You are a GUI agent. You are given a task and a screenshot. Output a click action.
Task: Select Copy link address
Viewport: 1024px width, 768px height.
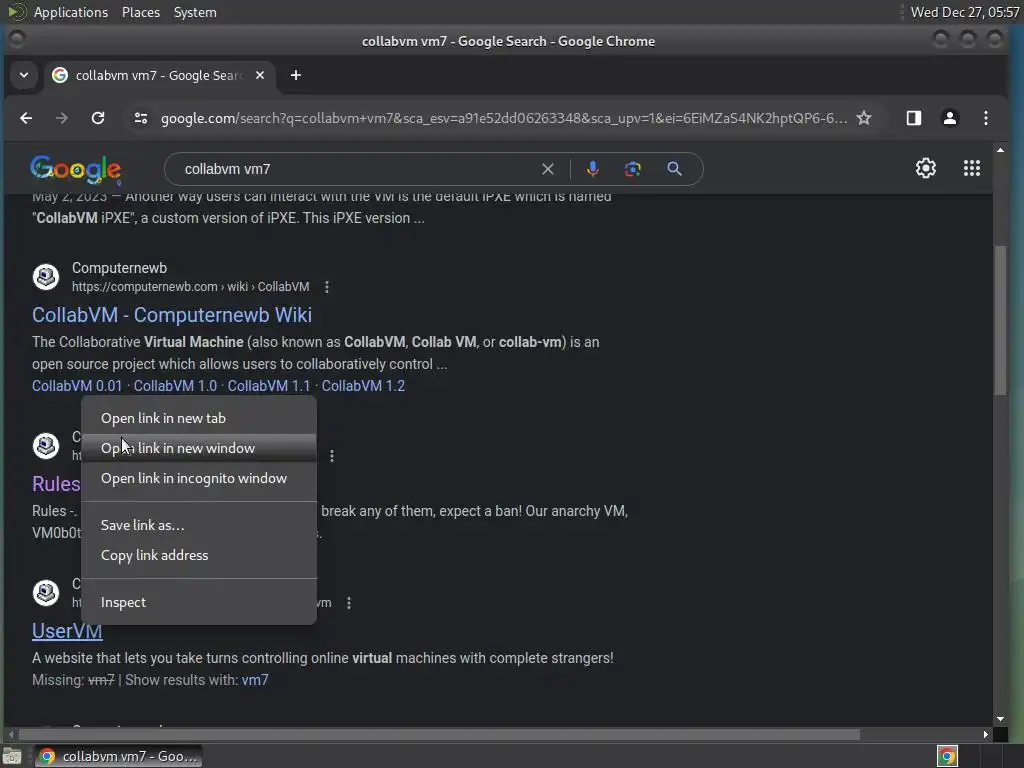click(199, 555)
